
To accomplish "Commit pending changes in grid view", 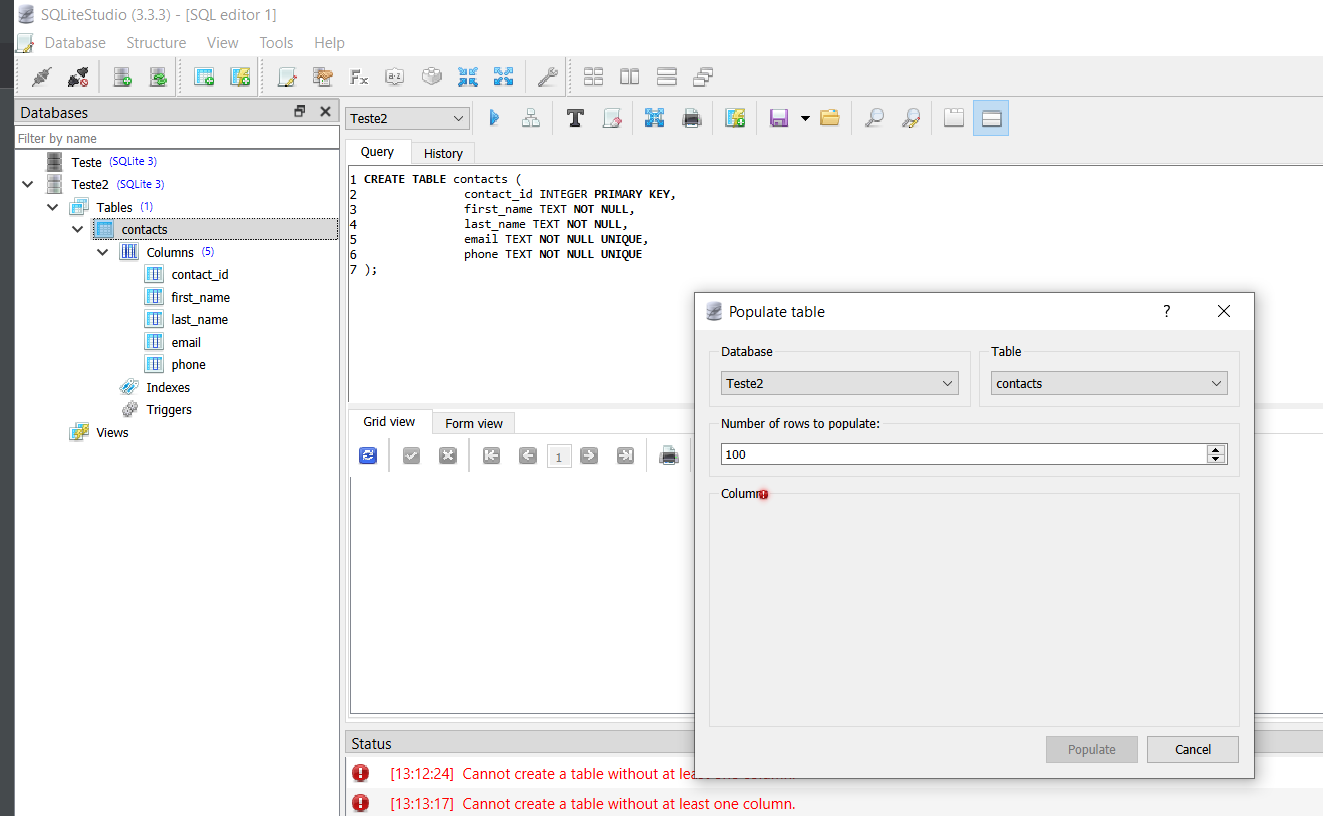I will click(411, 455).
